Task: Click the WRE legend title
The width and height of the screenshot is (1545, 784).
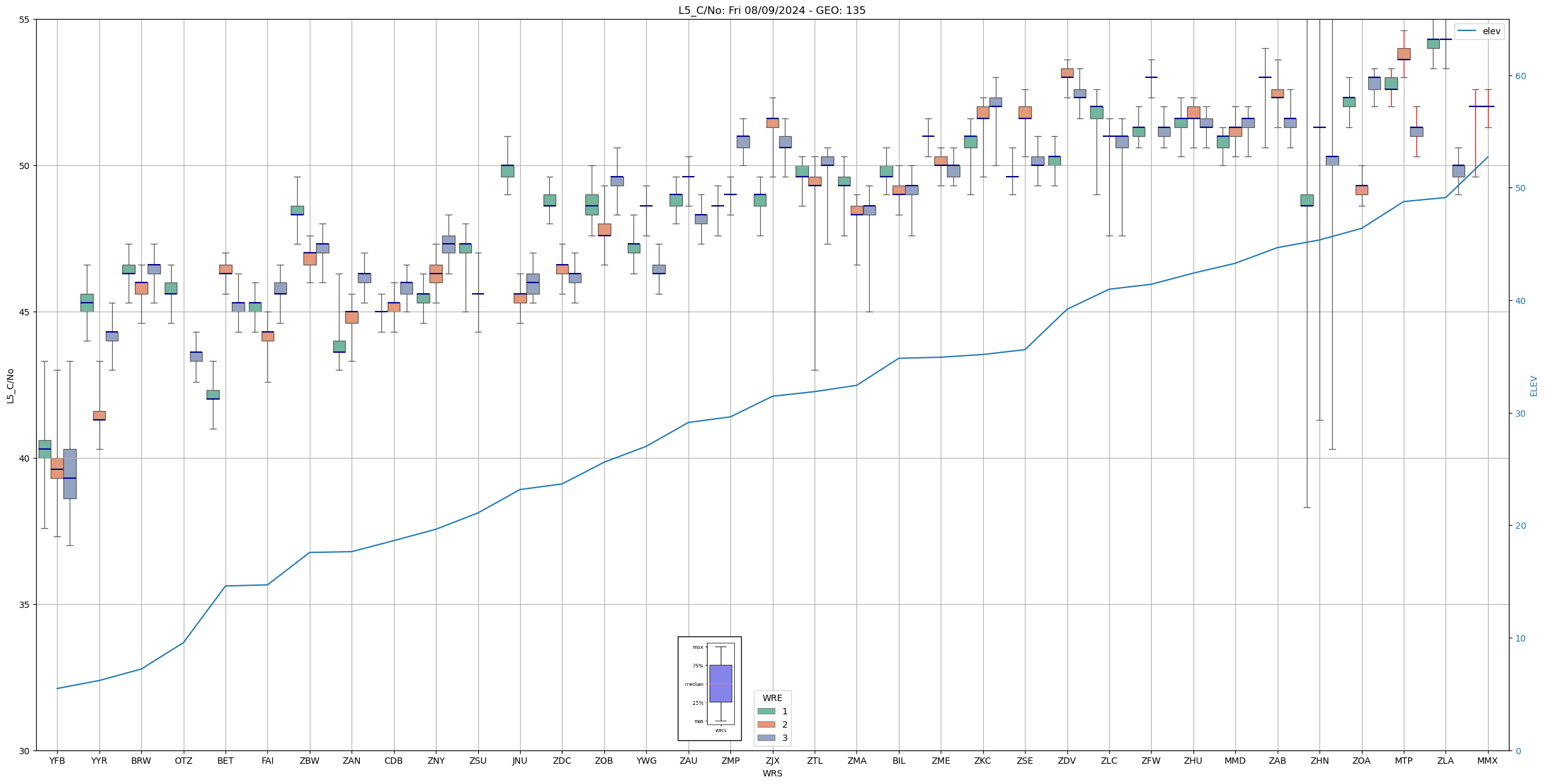Action: click(x=772, y=698)
